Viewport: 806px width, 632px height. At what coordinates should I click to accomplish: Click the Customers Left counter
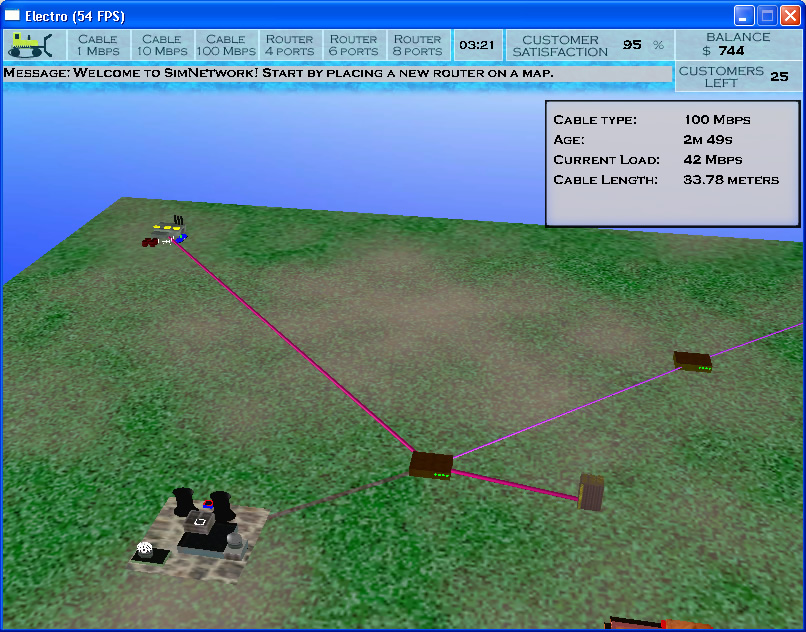click(738, 76)
